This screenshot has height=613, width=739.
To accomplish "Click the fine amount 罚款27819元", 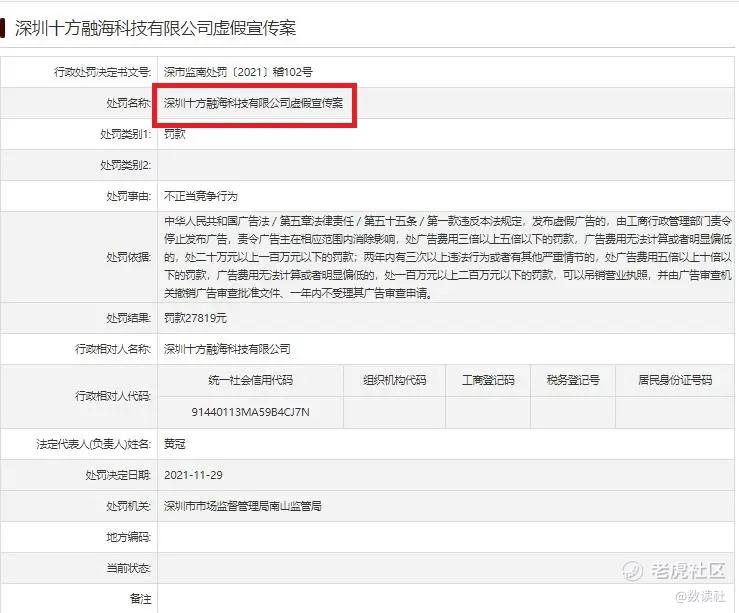I will [x=195, y=318].
